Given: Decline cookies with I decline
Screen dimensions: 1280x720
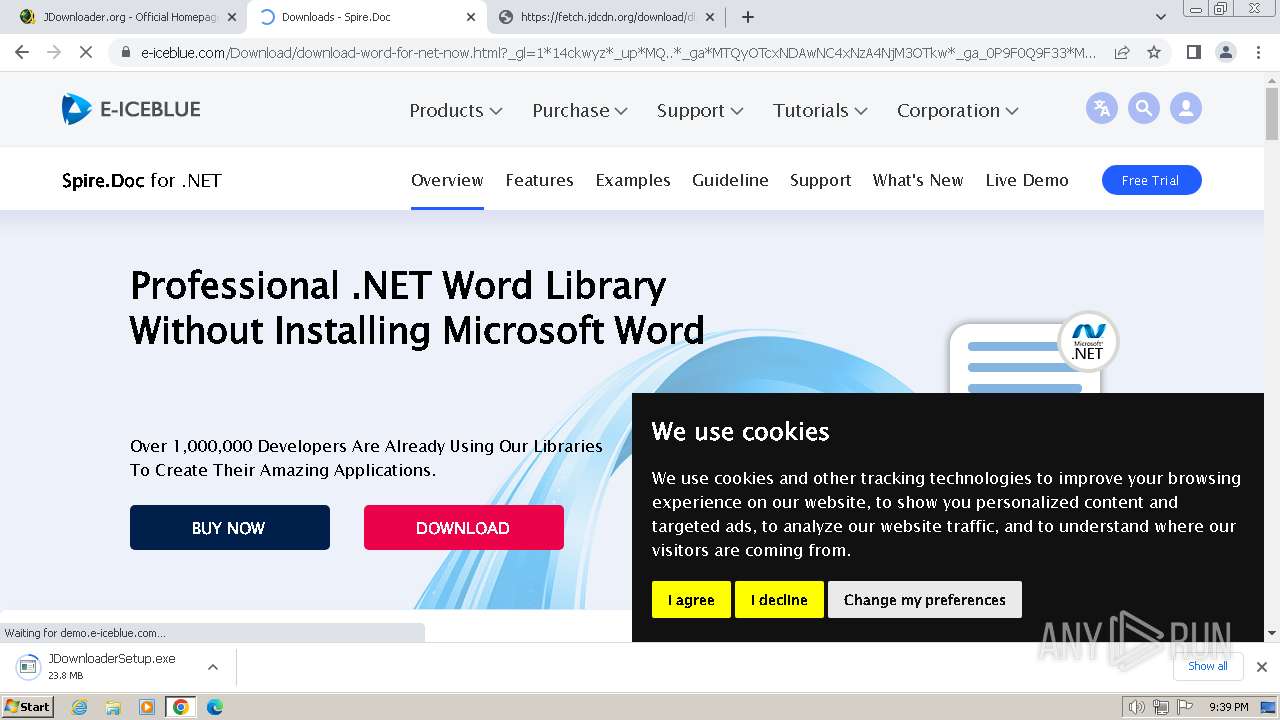Looking at the screenshot, I should point(779,600).
